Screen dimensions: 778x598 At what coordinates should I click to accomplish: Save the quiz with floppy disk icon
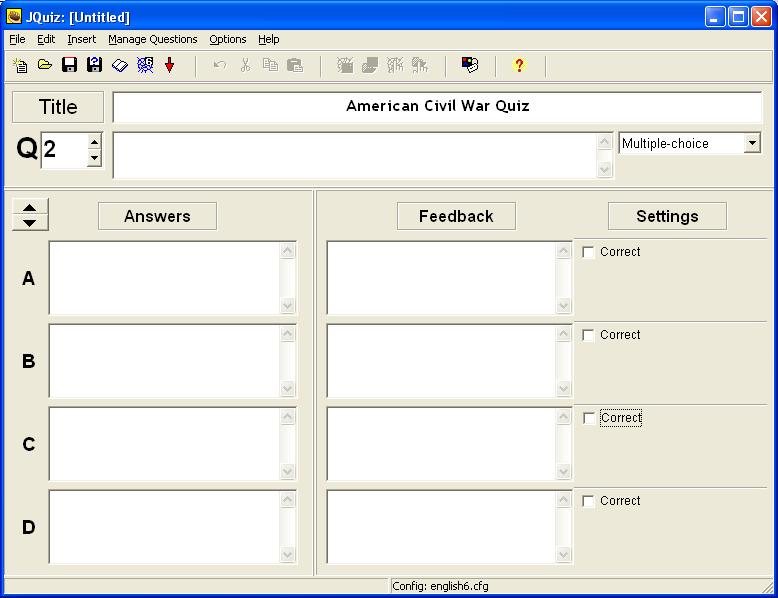click(x=69, y=65)
